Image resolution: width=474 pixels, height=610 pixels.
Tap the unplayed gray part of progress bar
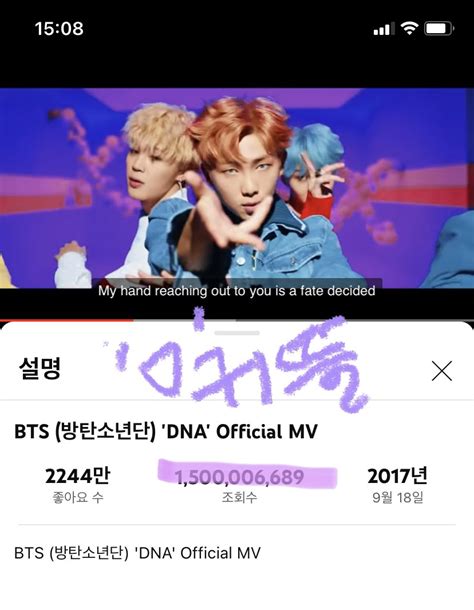(x=304, y=321)
